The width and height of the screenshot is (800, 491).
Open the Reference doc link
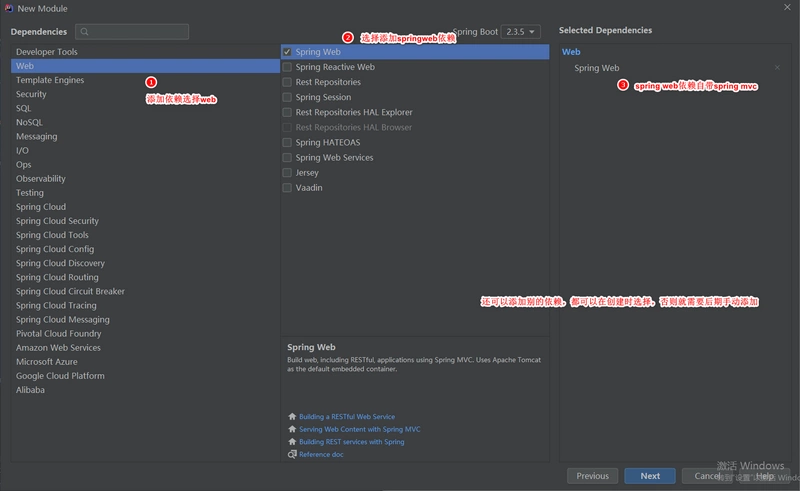pos(321,454)
